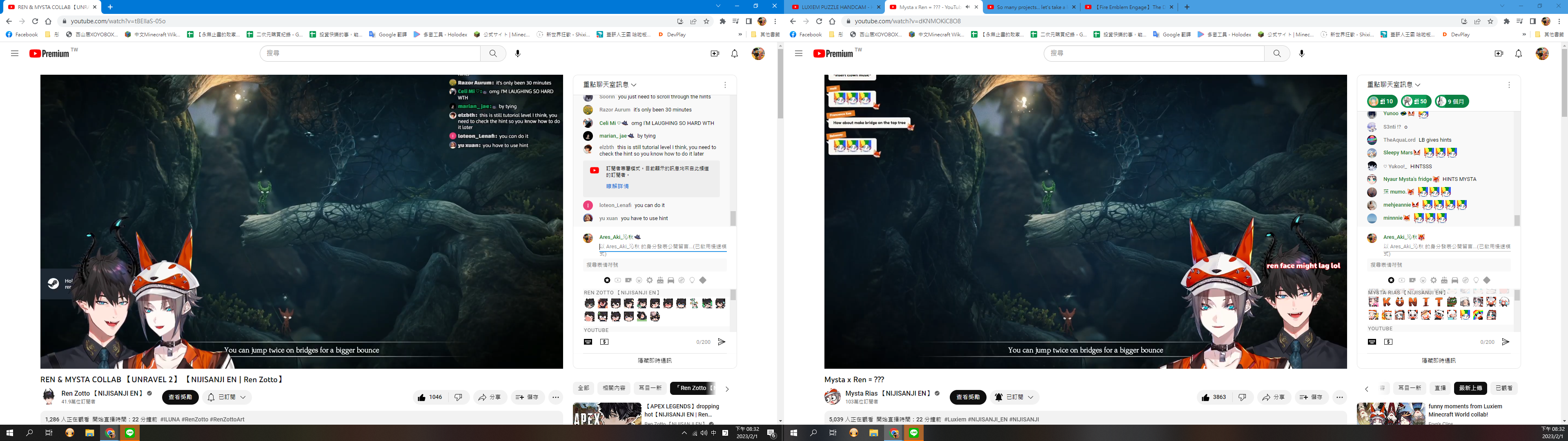This screenshot has height=441, width=1568.
Task: Show next category chips arrow in left window
Action: click(x=727, y=389)
